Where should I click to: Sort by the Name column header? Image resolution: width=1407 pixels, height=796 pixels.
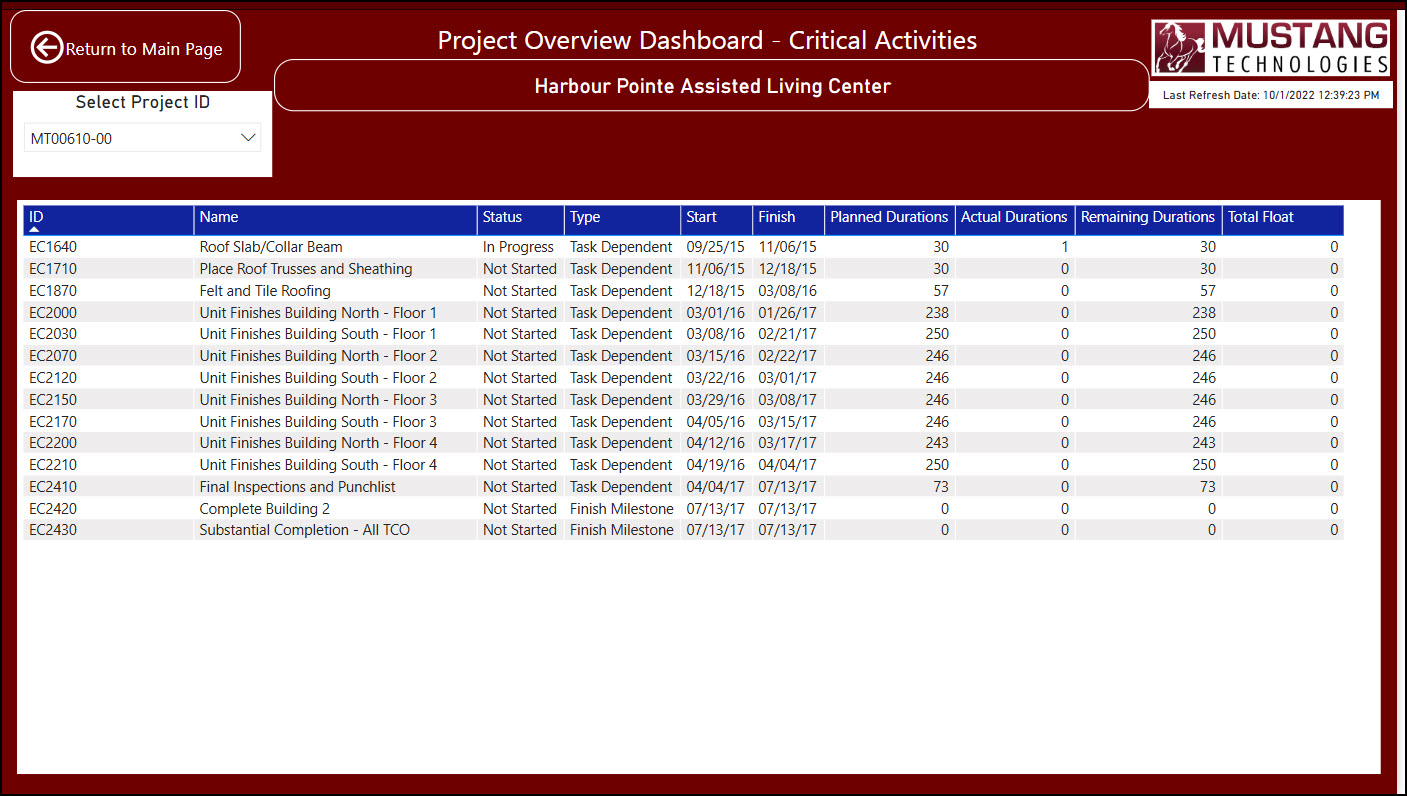[219, 217]
